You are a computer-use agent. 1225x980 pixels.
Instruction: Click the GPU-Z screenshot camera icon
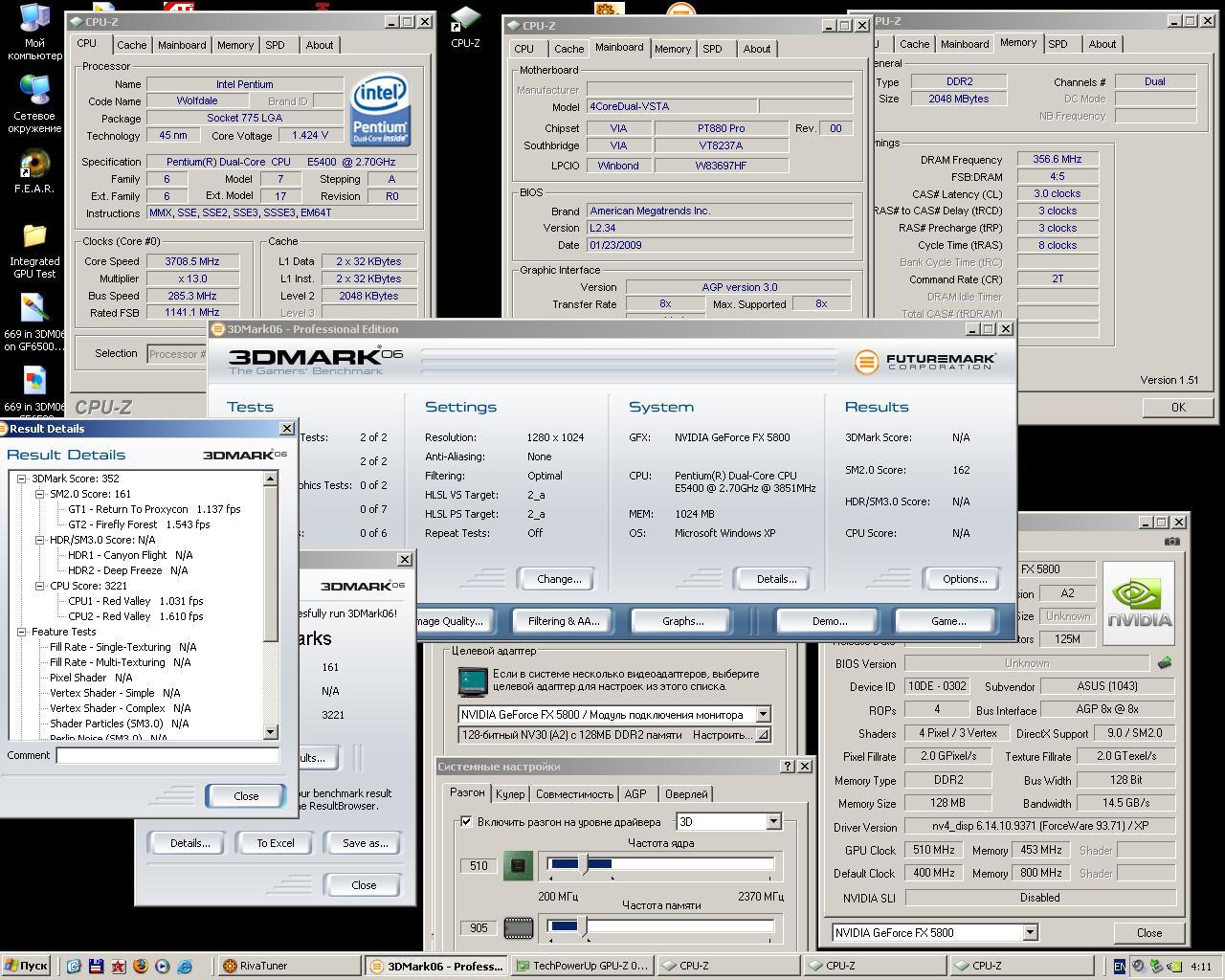point(1172,541)
